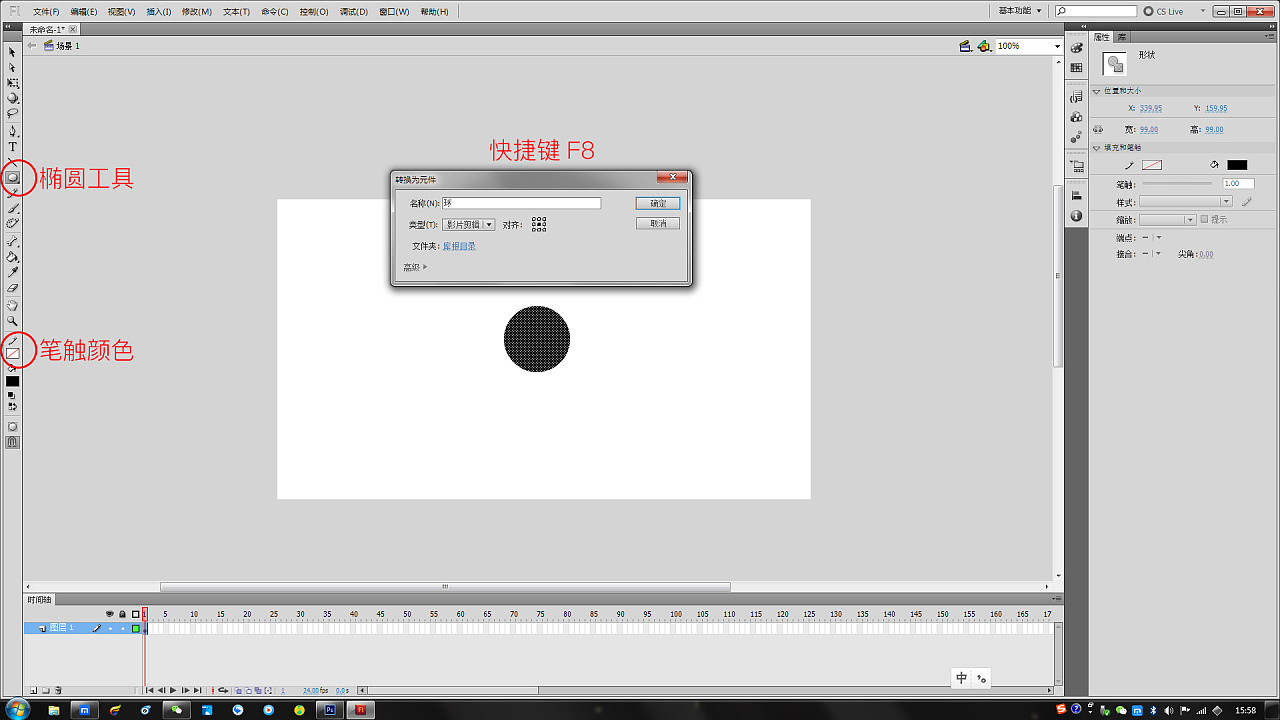Image resolution: width=1280 pixels, height=720 pixels.
Task: Pick the Eyedropper tool
Action: coord(13,272)
